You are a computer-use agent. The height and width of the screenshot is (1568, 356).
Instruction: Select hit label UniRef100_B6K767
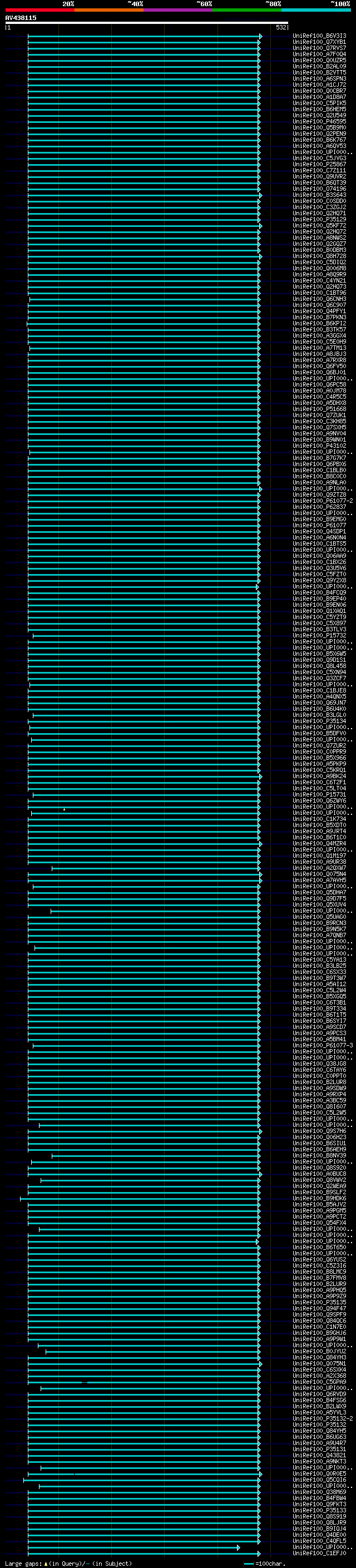(x=319, y=140)
